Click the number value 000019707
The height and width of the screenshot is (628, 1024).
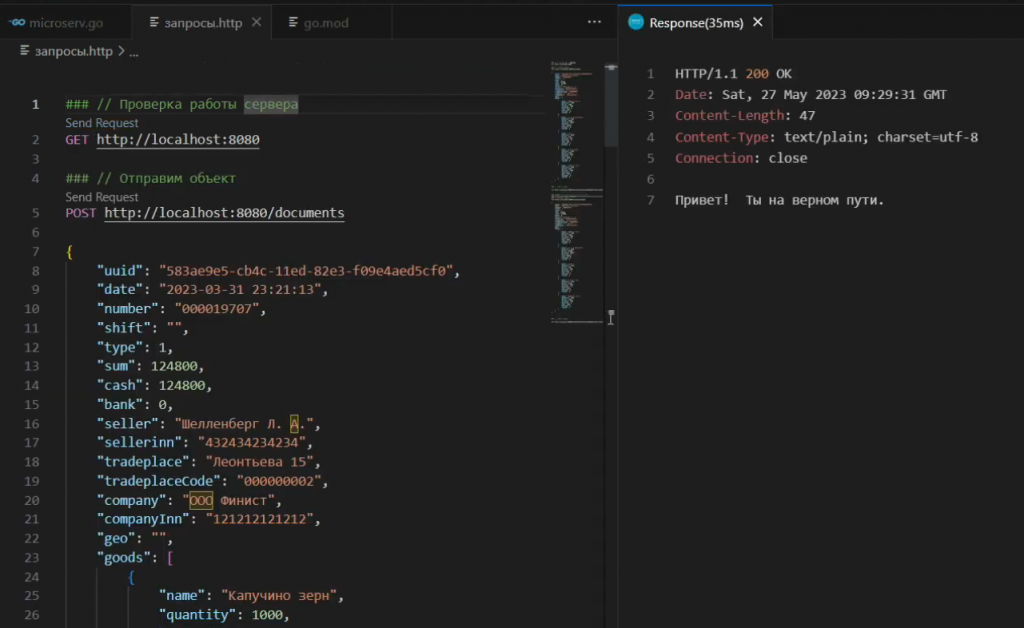(x=217, y=309)
